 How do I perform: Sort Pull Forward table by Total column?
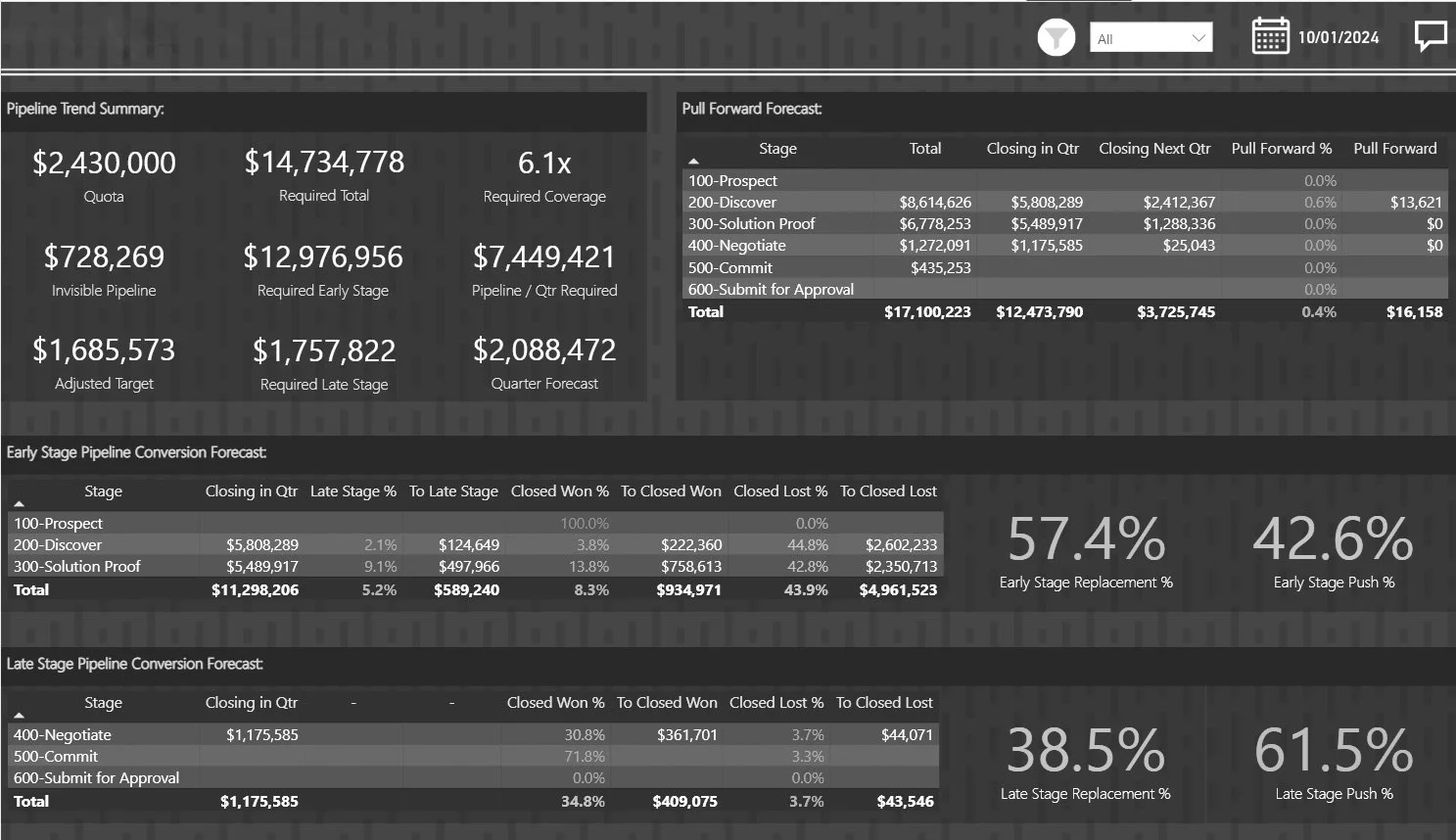(x=924, y=149)
